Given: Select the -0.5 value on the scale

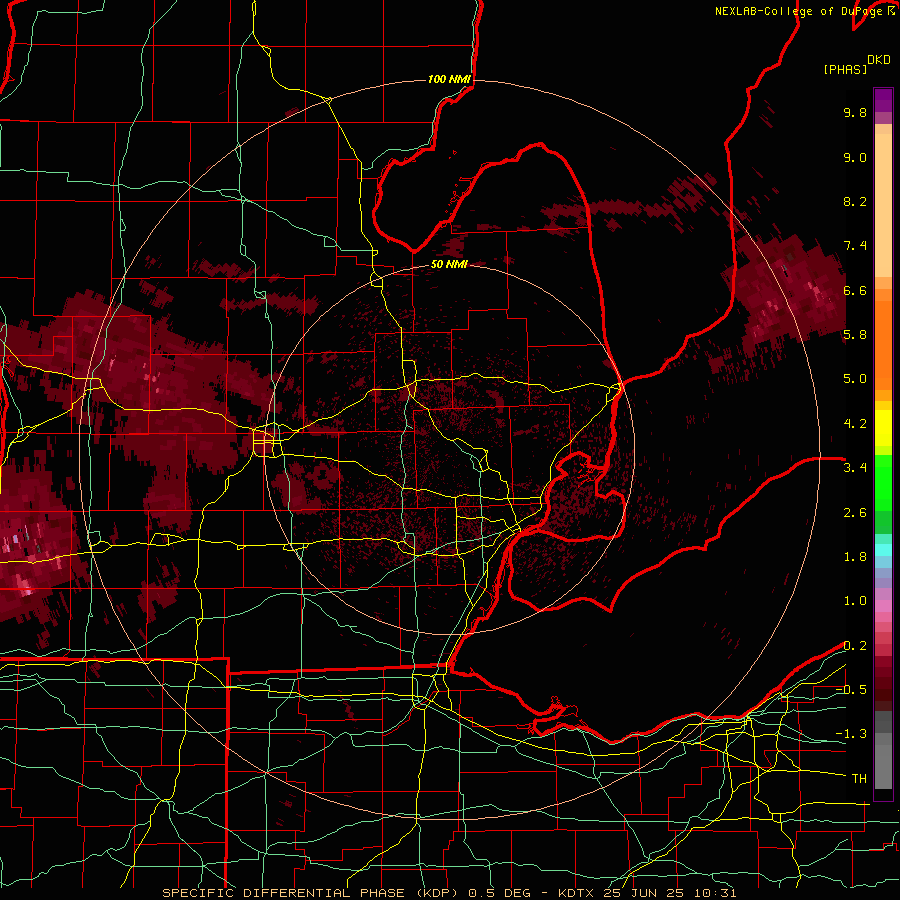Looking at the screenshot, I should (x=851, y=690).
